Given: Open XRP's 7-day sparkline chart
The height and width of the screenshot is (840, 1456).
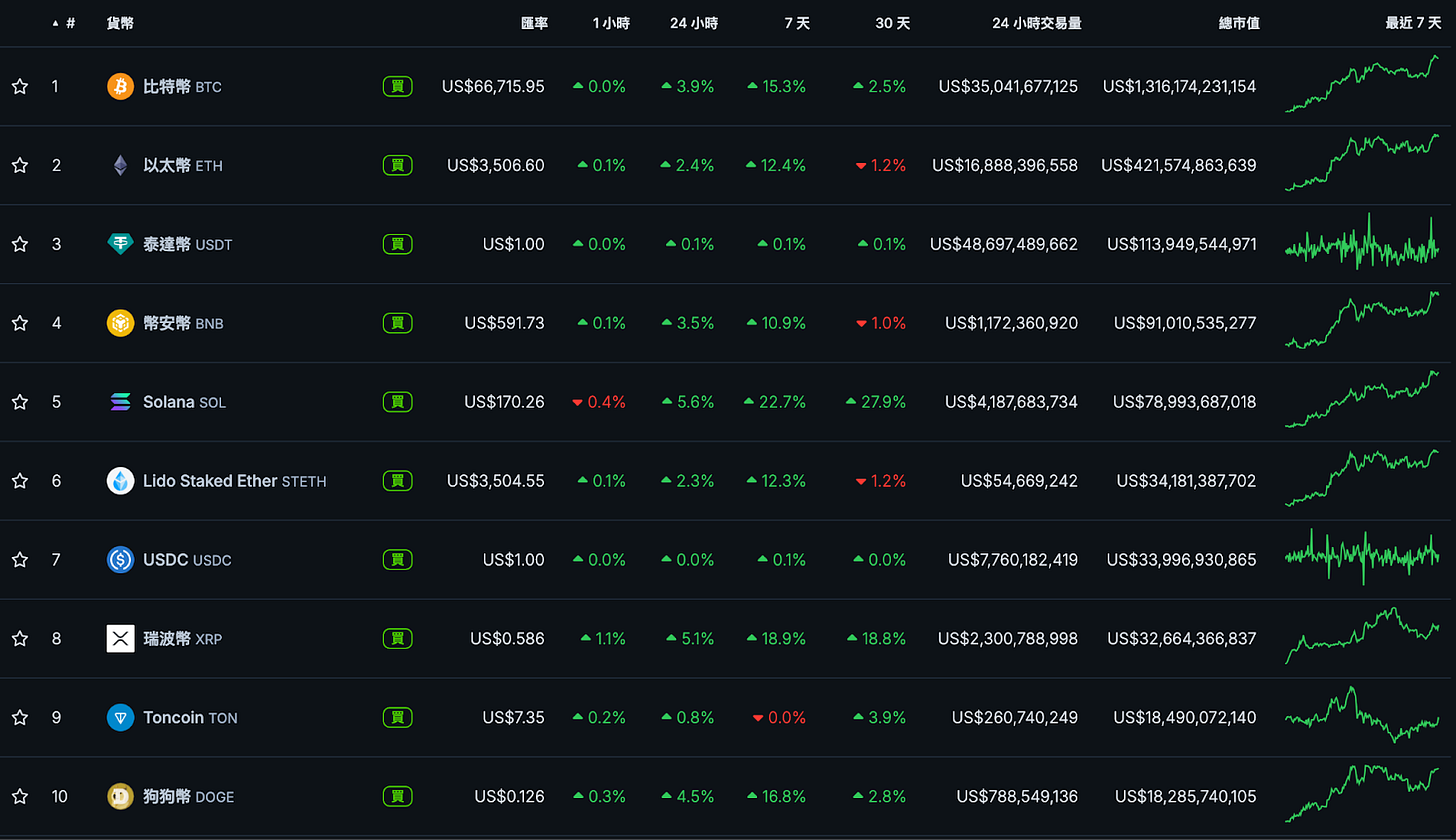Looking at the screenshot, I should pos(1363,635).
